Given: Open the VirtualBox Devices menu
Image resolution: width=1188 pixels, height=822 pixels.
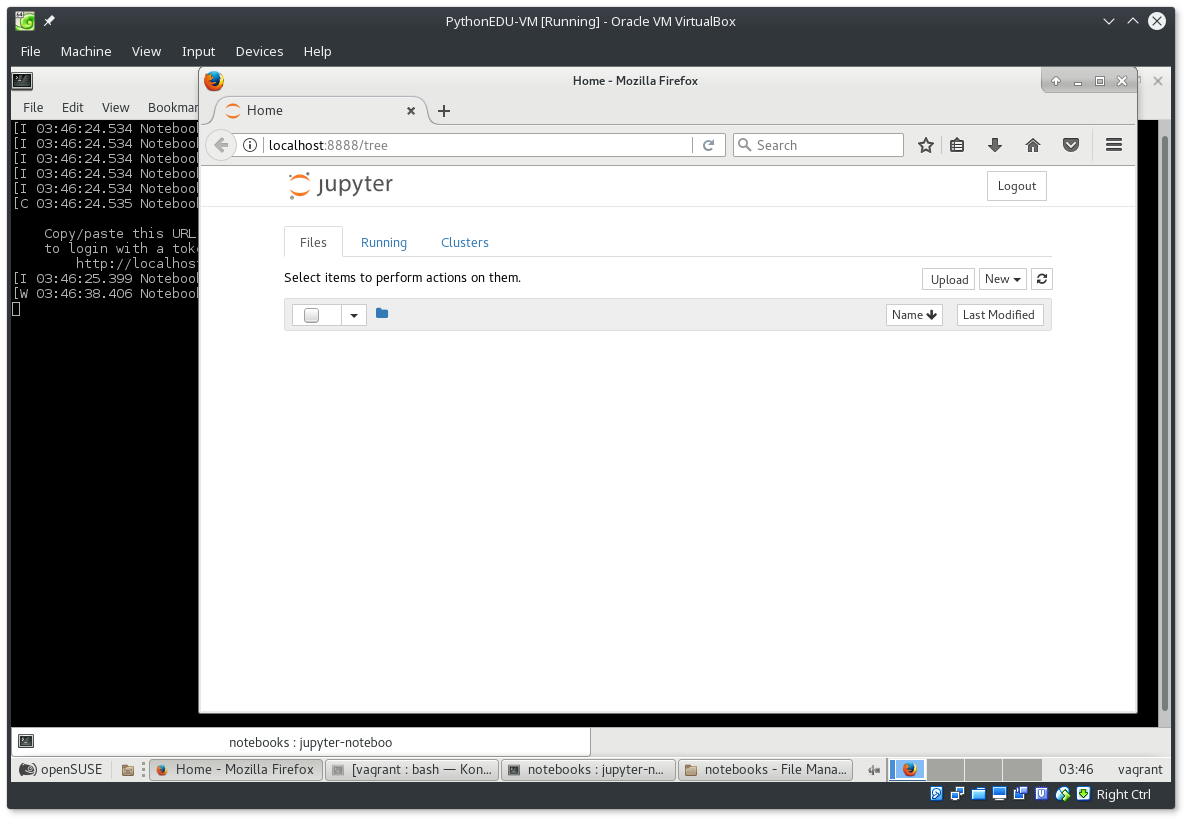Looking at the screenshot, I should [x=259, y=51].
